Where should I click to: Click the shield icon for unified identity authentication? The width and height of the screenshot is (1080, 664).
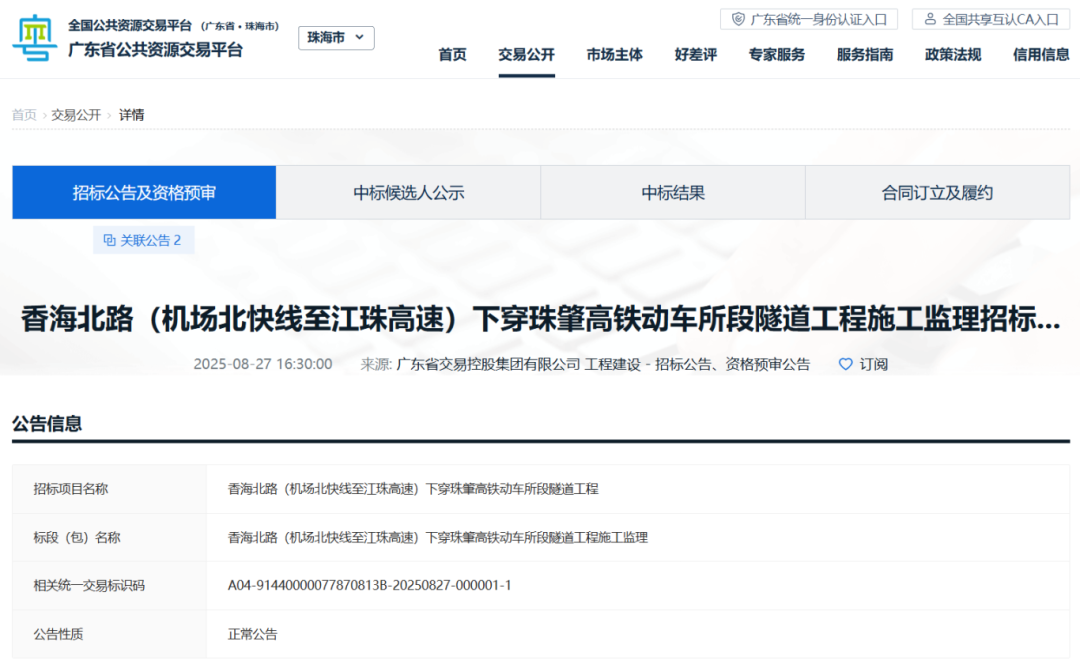click(739, 19)
